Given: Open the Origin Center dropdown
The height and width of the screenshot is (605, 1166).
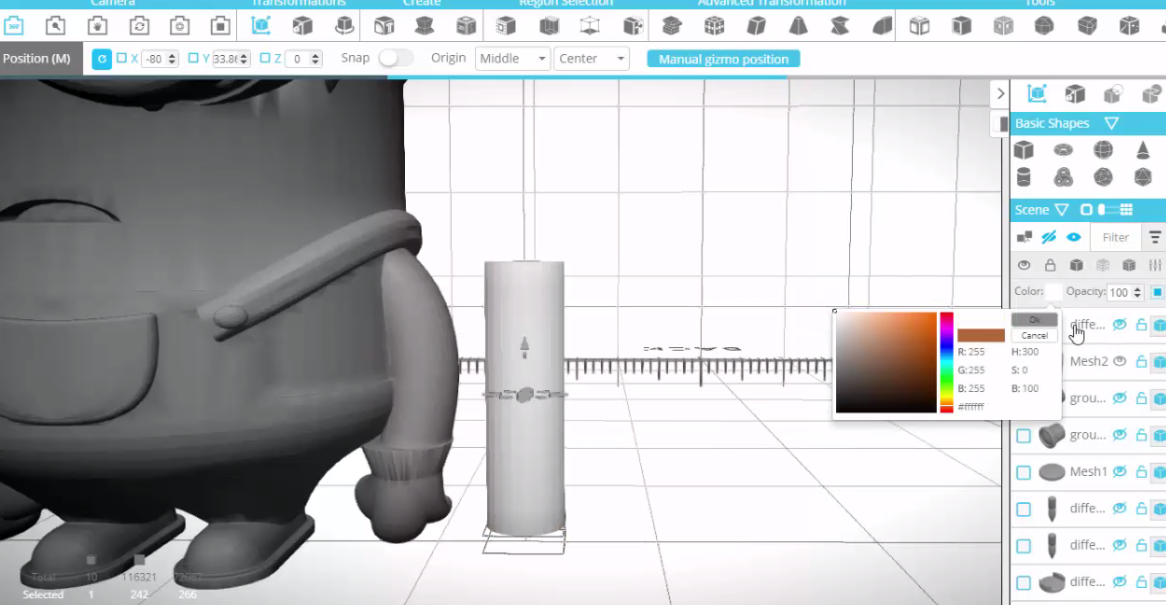Looking at the screenshot, I should [591, 59].
